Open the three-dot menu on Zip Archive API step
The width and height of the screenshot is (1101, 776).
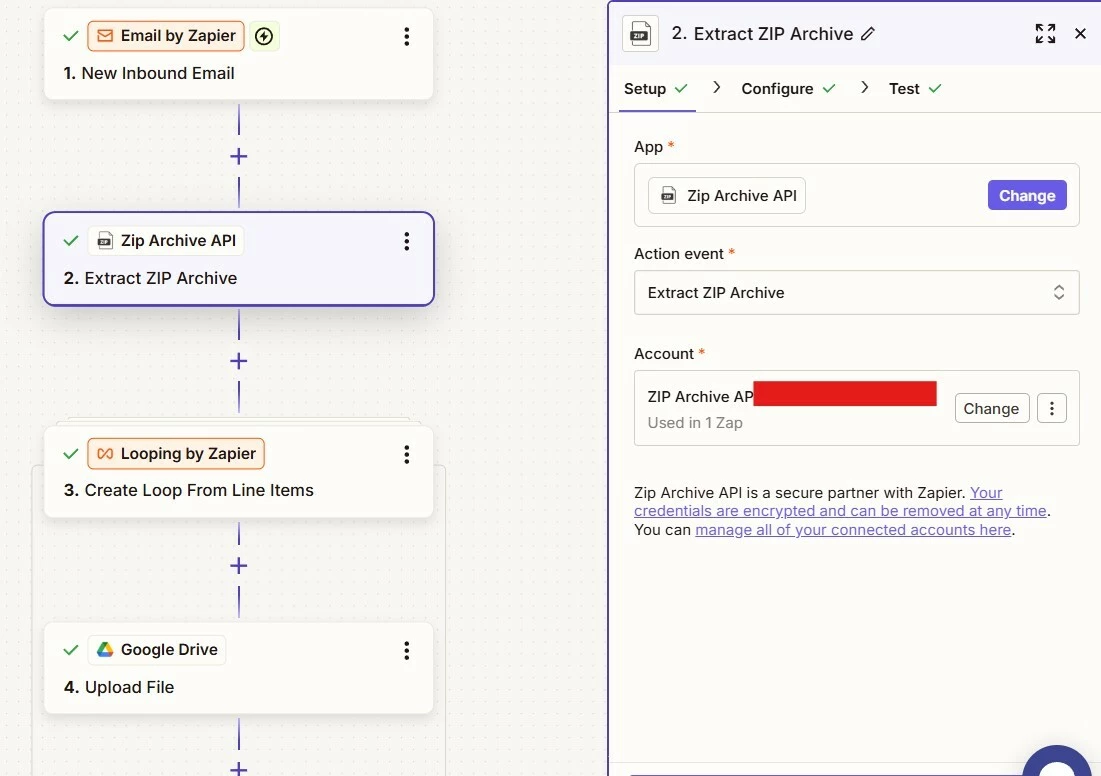407,242
